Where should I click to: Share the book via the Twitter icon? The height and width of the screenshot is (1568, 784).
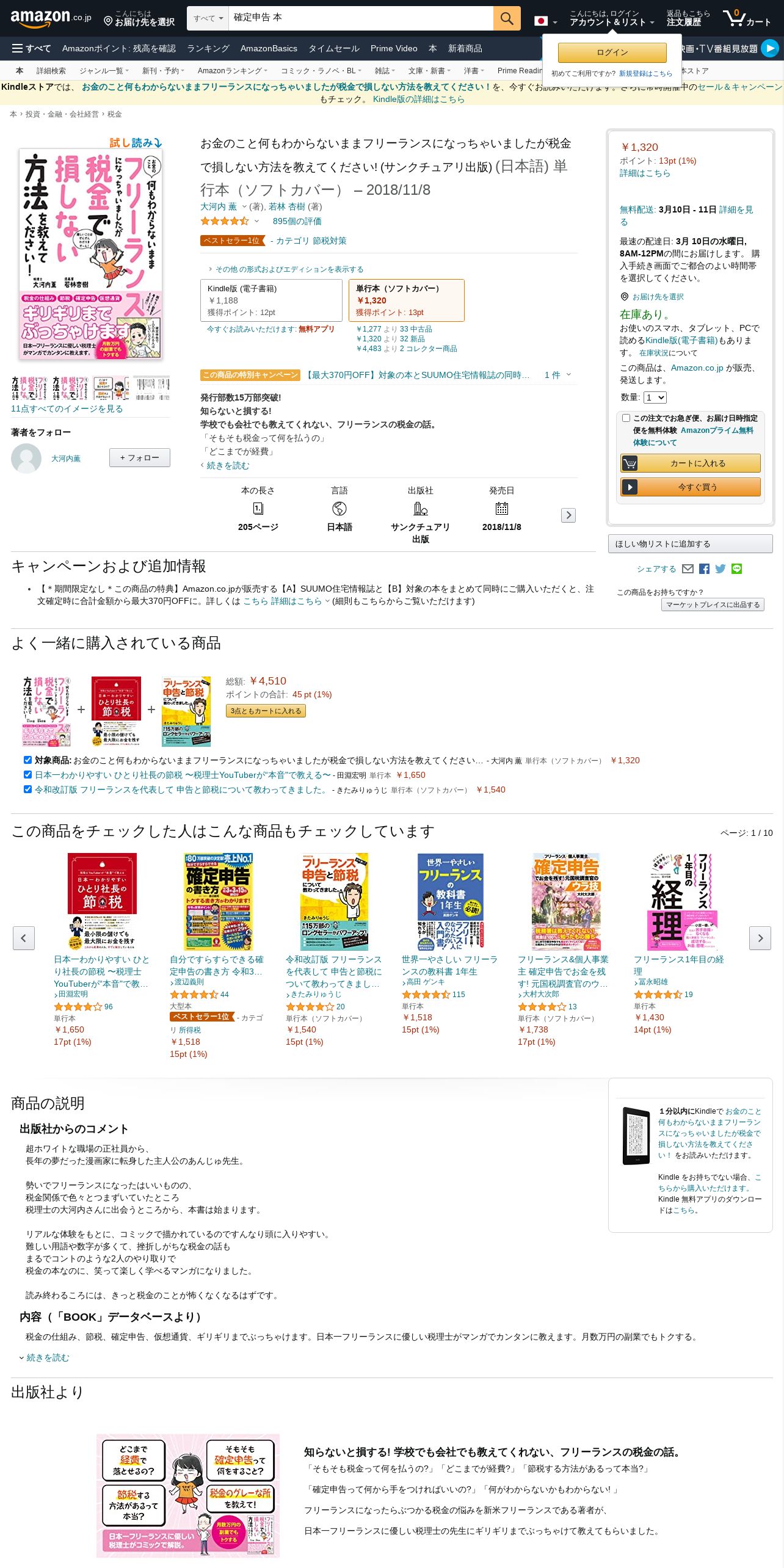[720, 568]
